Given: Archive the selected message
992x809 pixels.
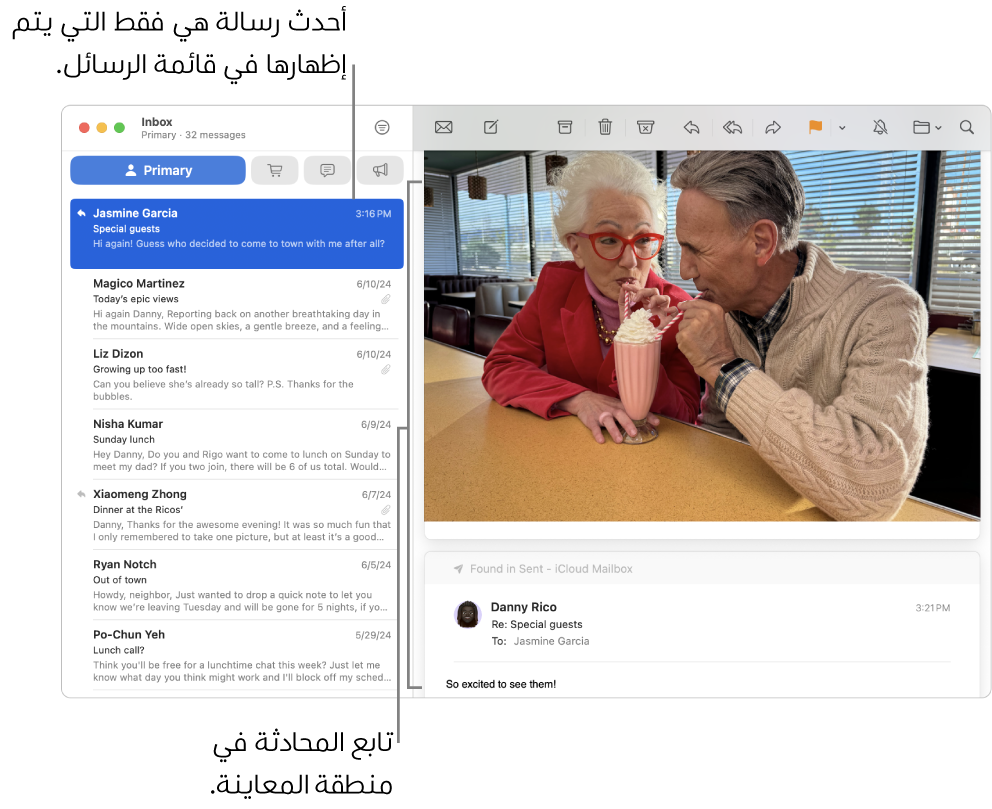Looking at the screenshot, I should [565, 127].
